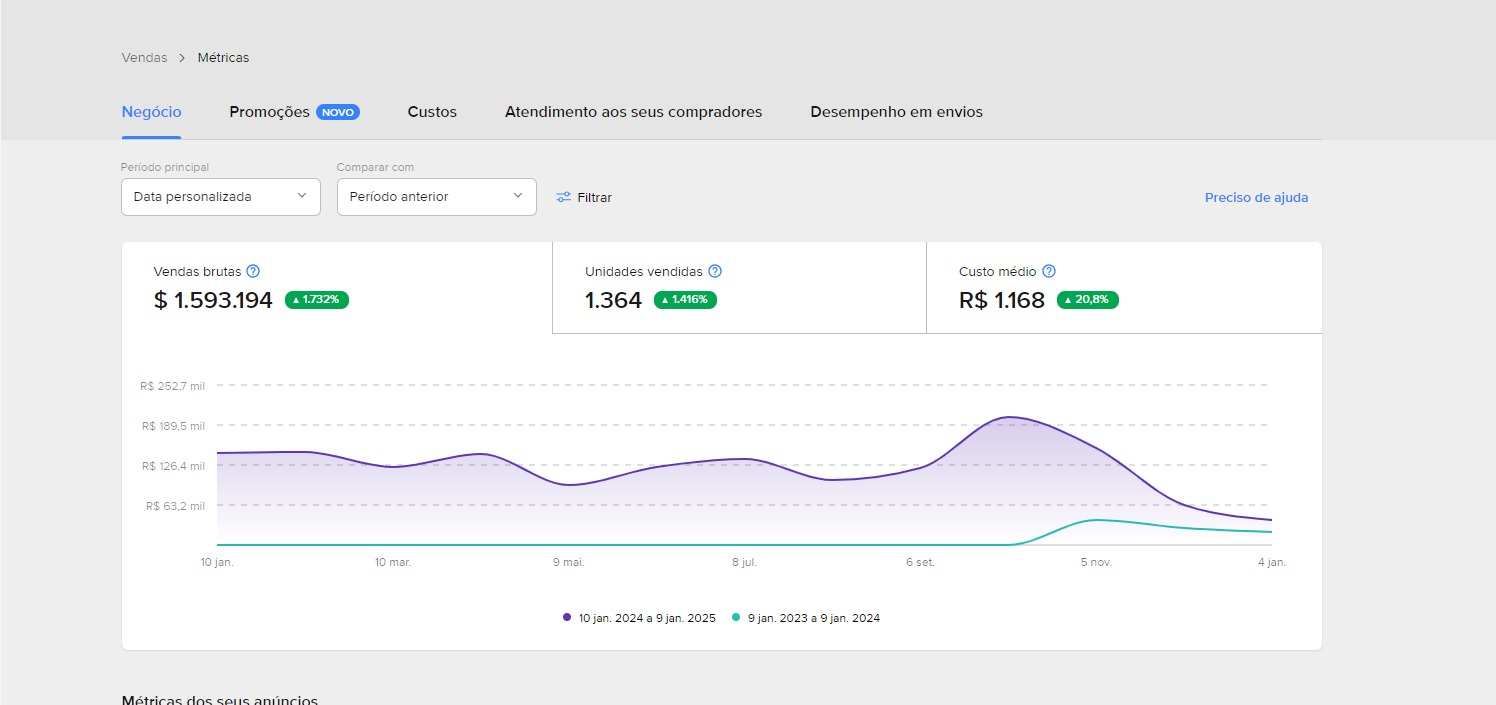Click the 5 nov. date axis label
1496x705 pixels.
click(1096, 563)
